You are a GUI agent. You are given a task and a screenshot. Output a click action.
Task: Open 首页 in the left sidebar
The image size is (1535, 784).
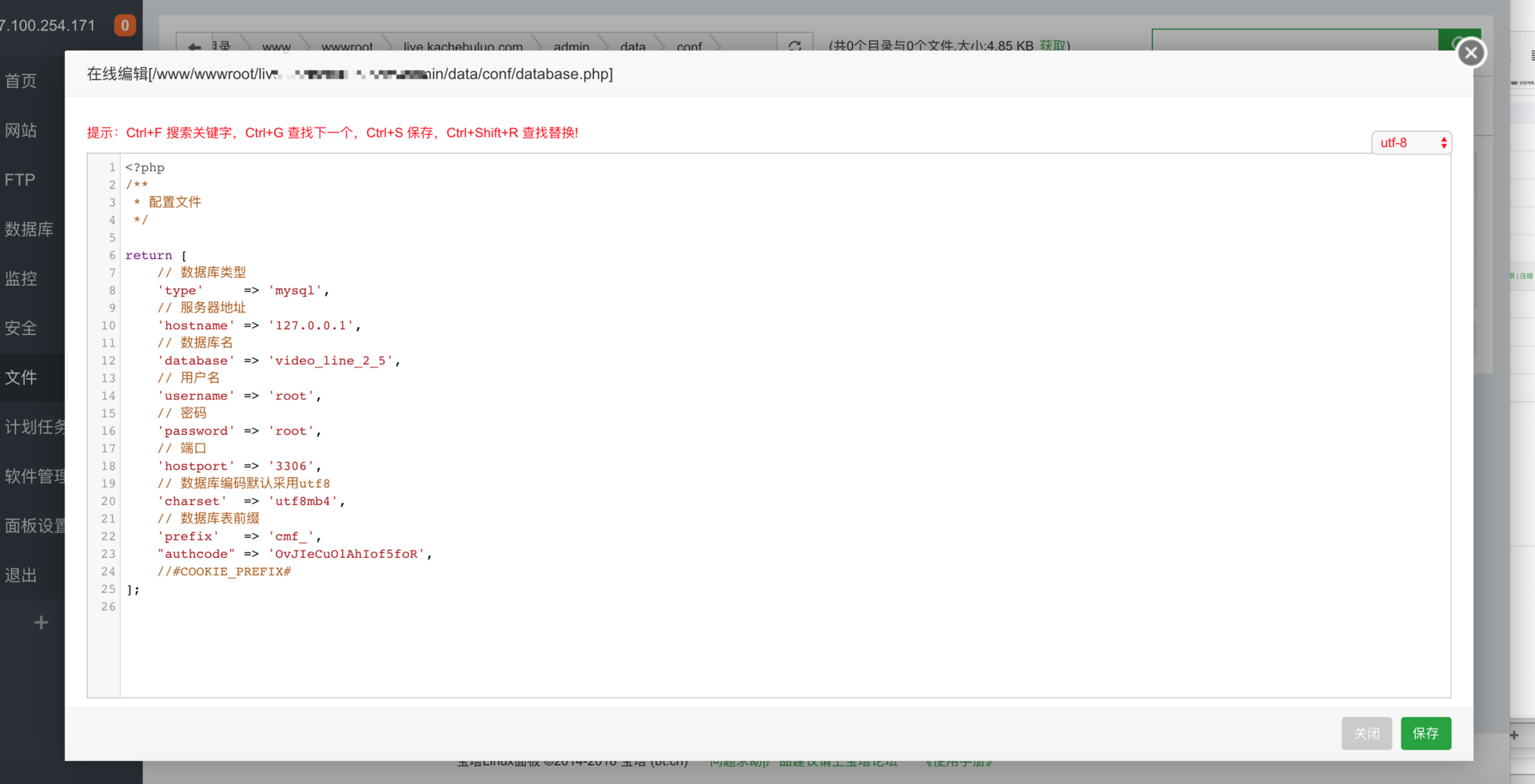click(x=22, y=81)
